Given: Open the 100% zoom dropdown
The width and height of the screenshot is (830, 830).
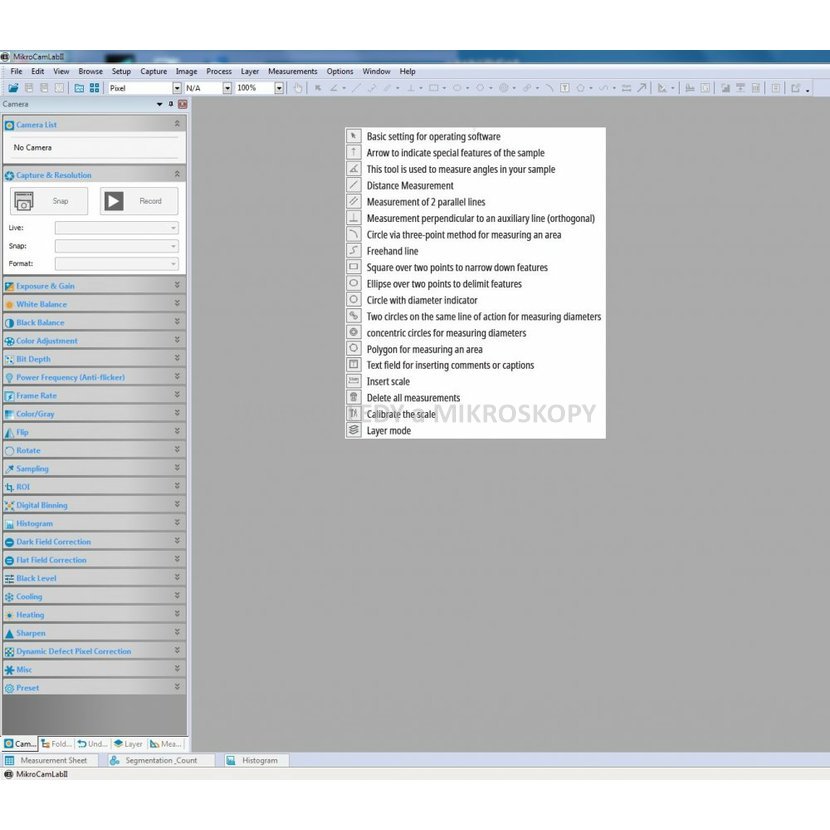Looking at the screenshot, I should [279, 88].
